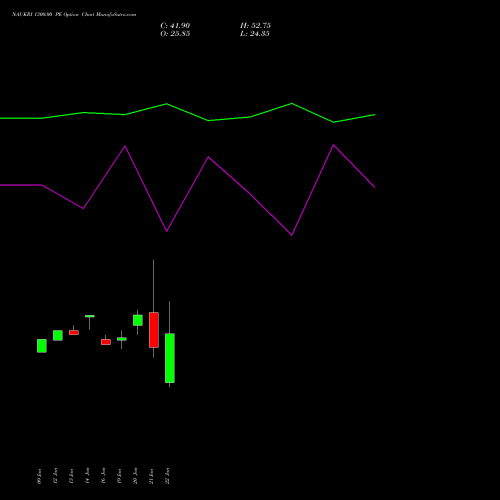Select the 14 Jan date label
The height and width of the screenshot is (500, 500).
click(x=87, y=476)
